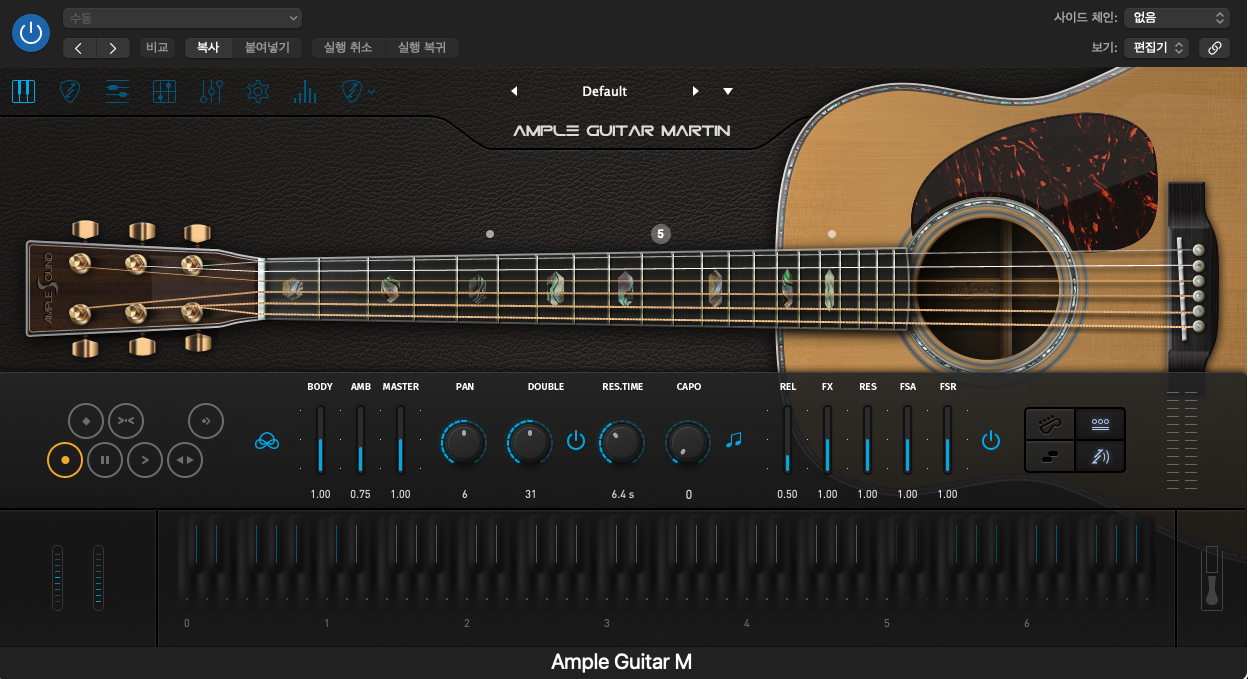The height and width of the screenshot is (679, 1248).
Task: Go to previous preset left arrow
Action: tap(514, 91)
